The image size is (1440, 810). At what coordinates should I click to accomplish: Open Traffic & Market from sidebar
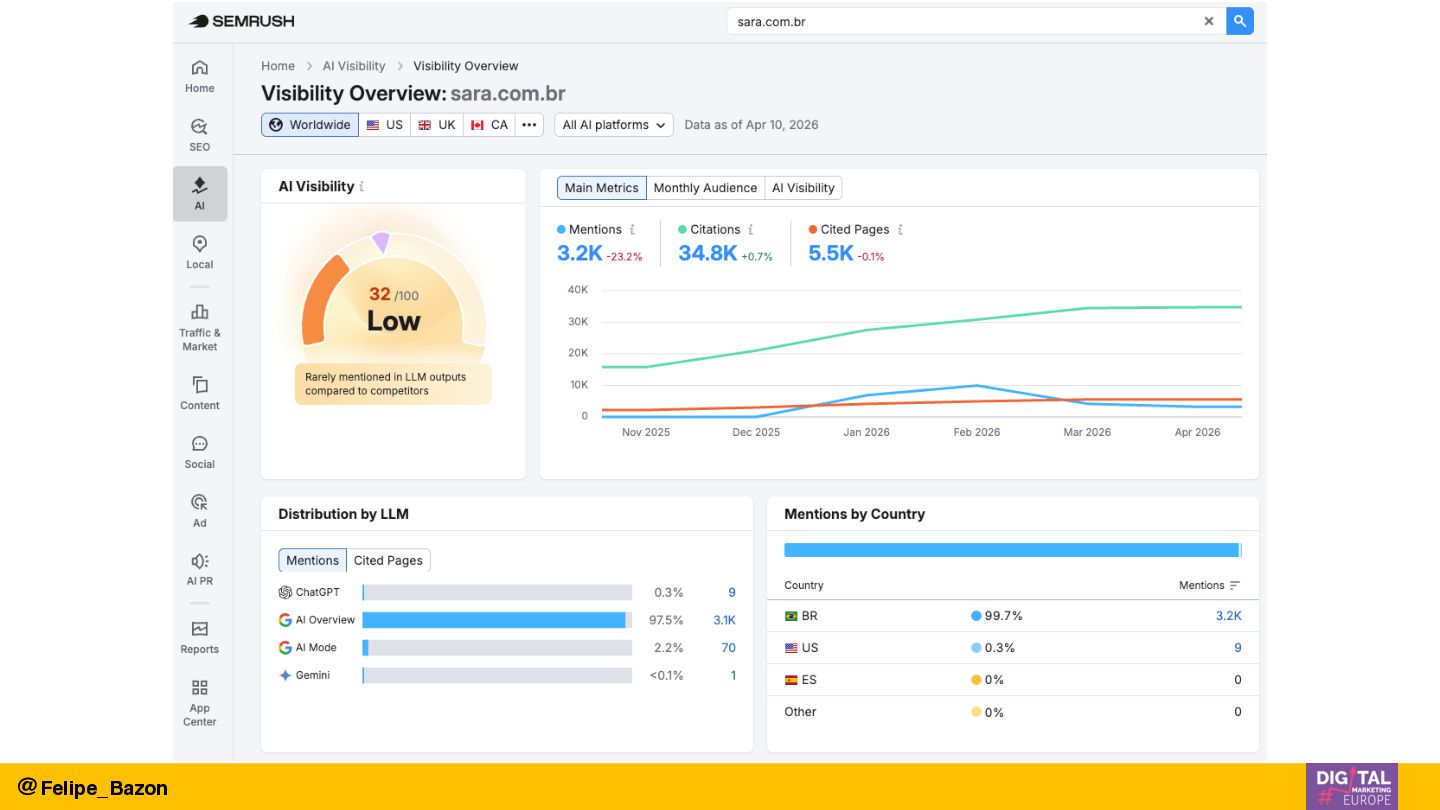[199, 326]
